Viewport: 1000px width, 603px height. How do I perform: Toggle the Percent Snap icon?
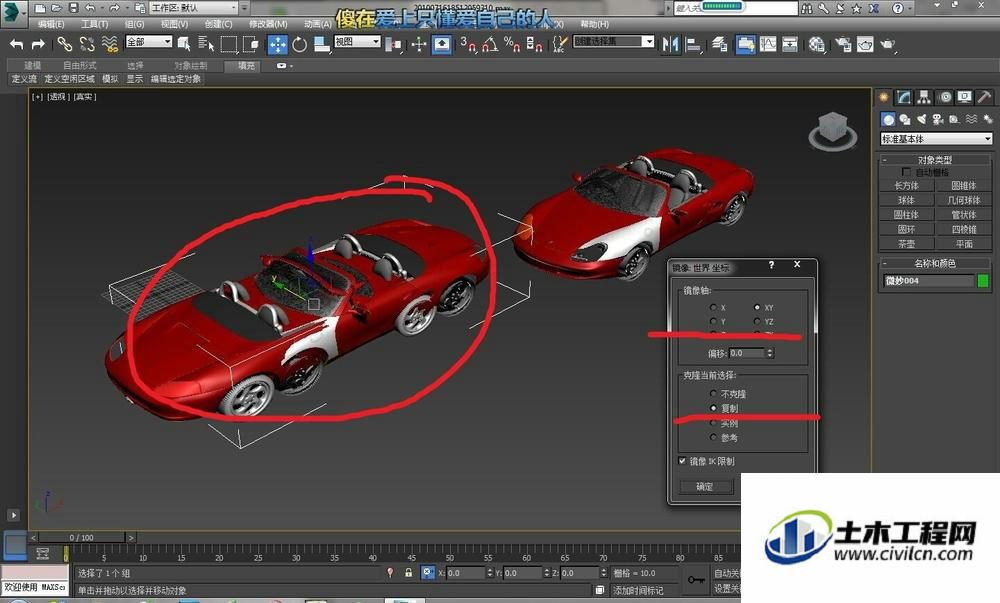tap(511, 44)
